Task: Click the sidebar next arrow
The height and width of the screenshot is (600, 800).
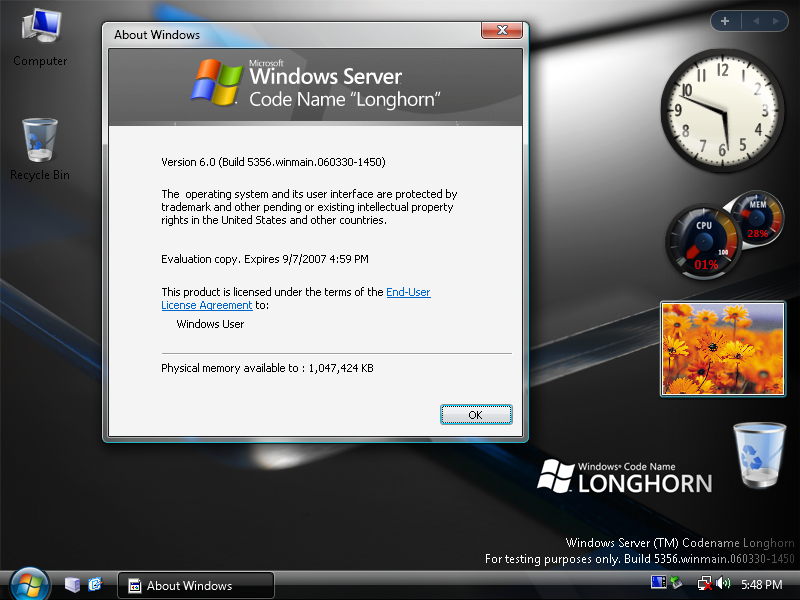Action: click(776, 21)
